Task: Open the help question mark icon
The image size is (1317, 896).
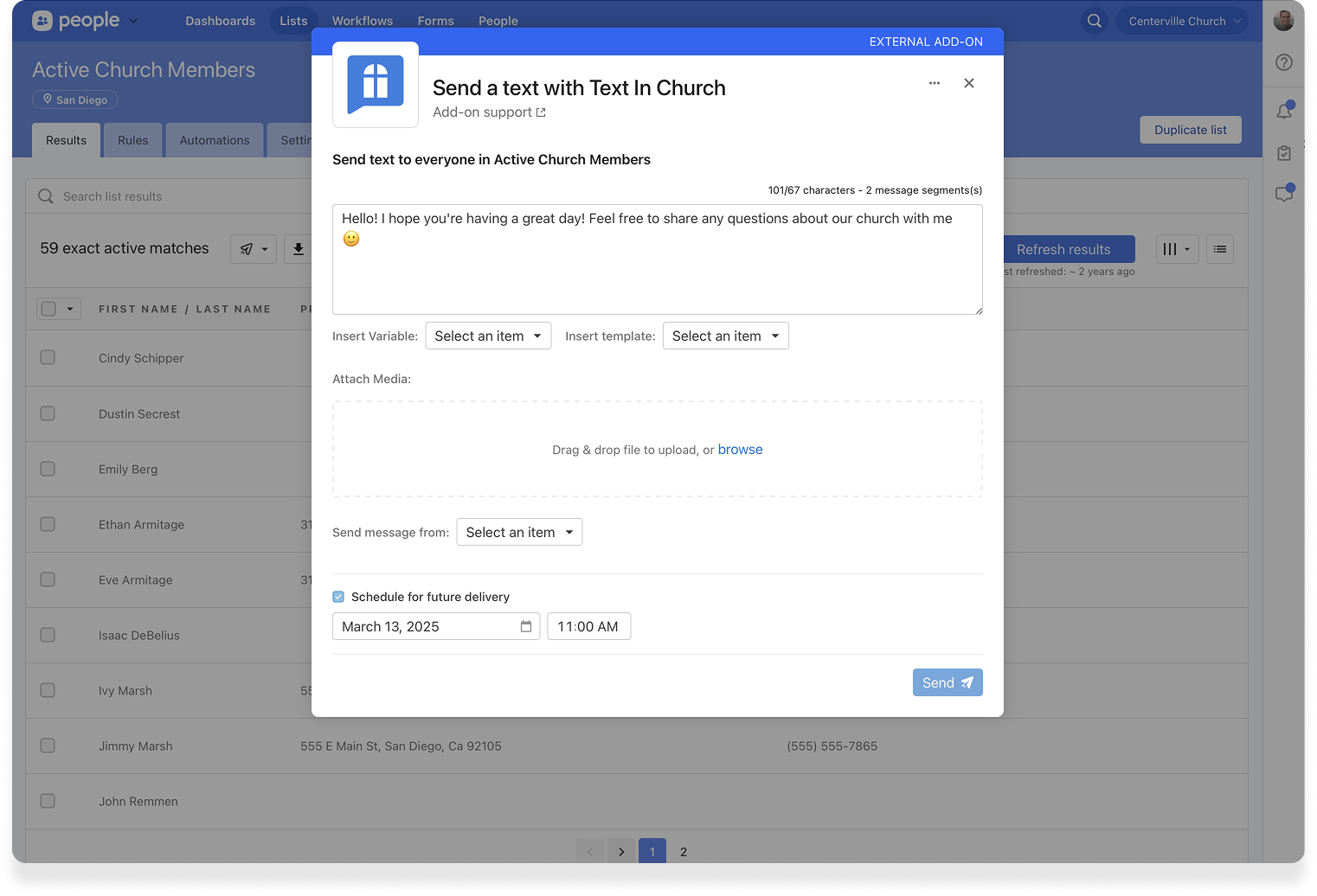Action: [x=1284, y=62]
